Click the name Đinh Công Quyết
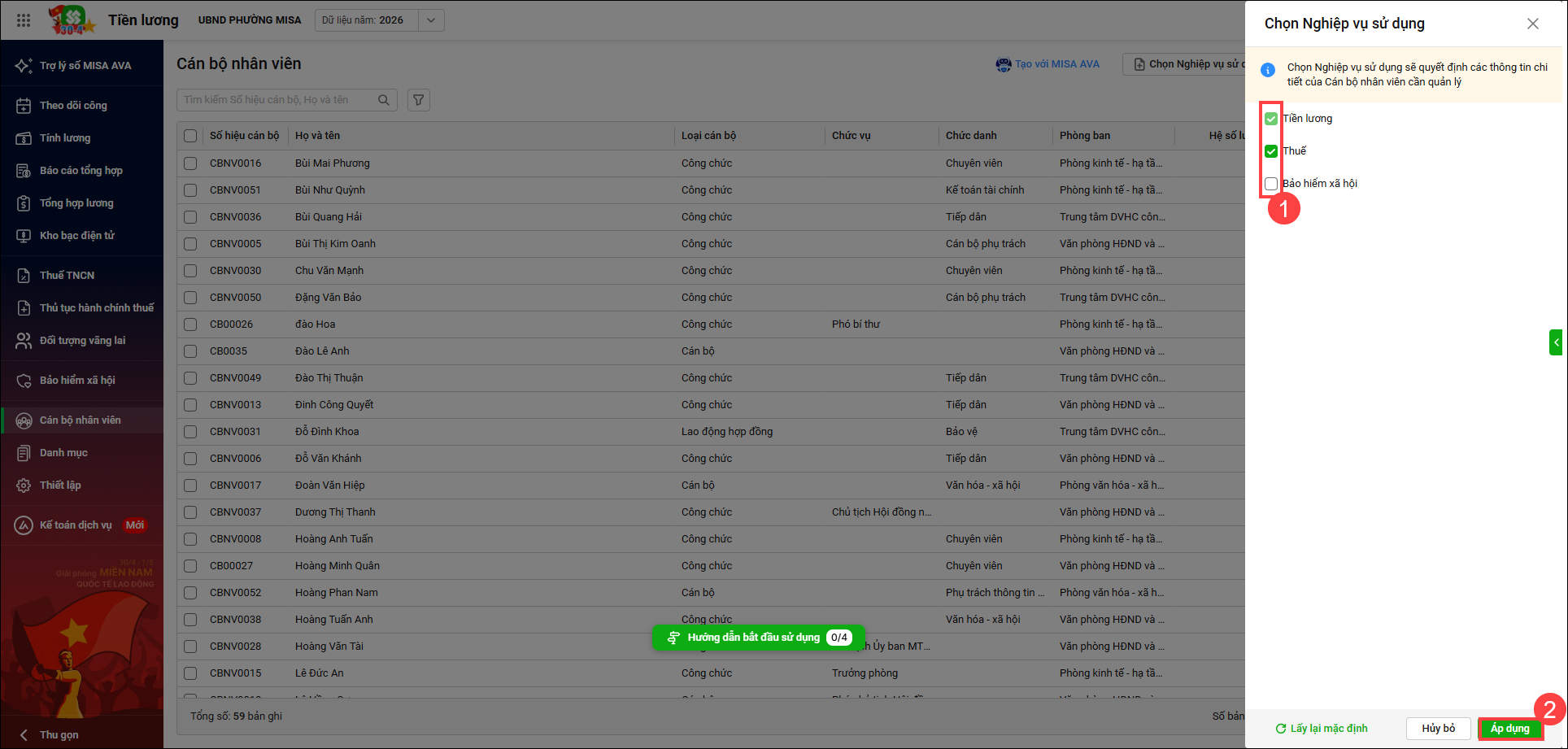1568x749 pixels. coord(334,405)
